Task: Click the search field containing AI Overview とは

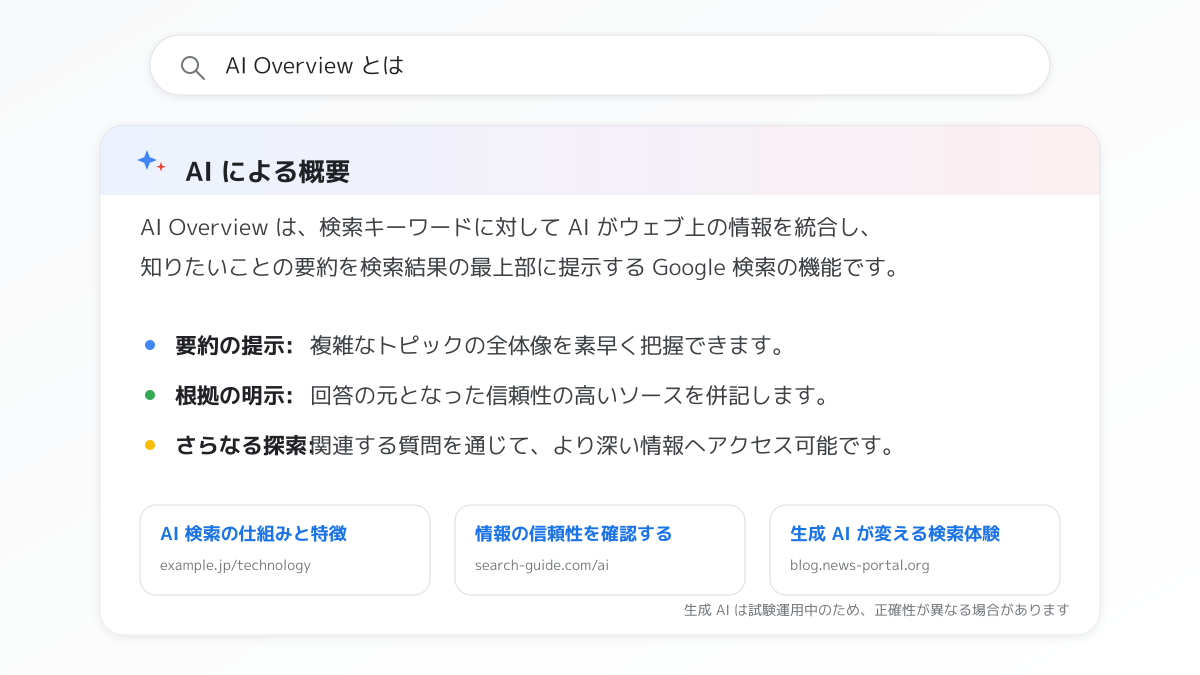Action: click(600, 66)
